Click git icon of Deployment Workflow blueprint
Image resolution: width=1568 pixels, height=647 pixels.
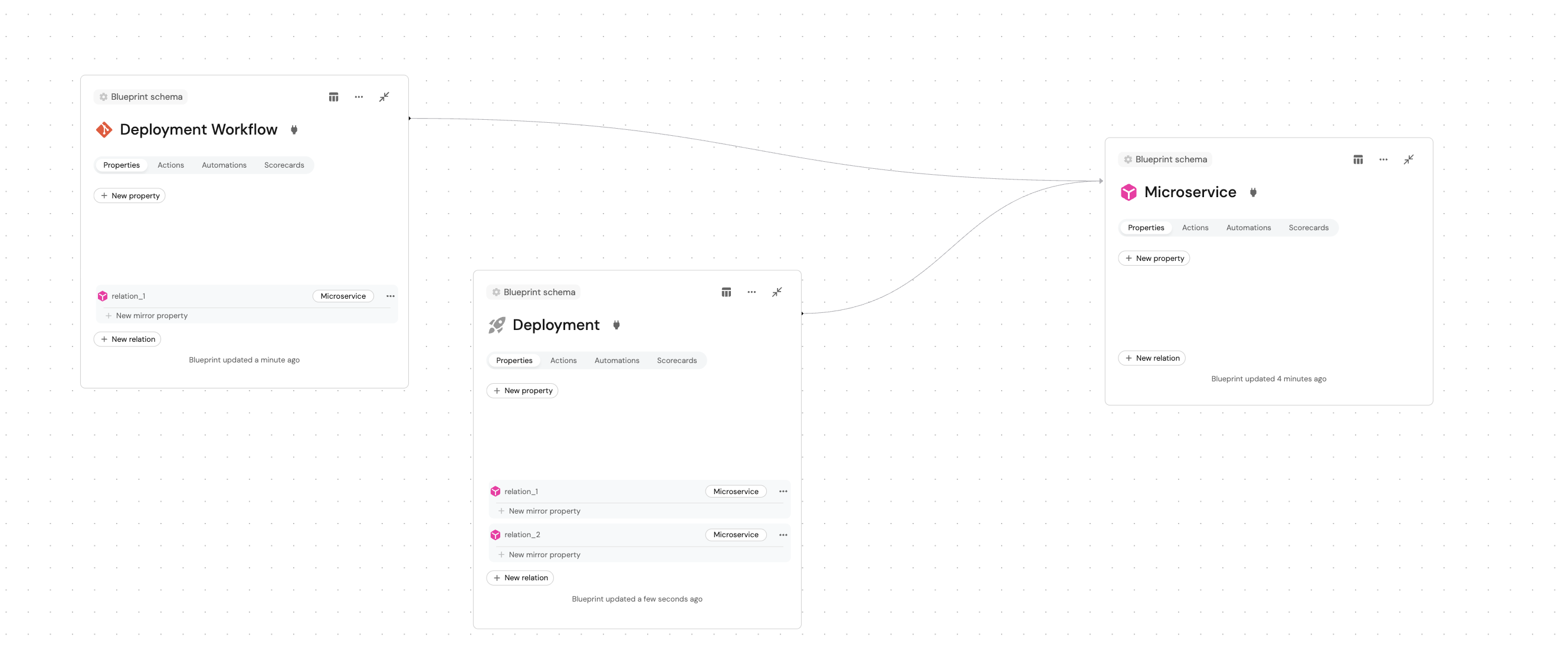pos(104,130)
